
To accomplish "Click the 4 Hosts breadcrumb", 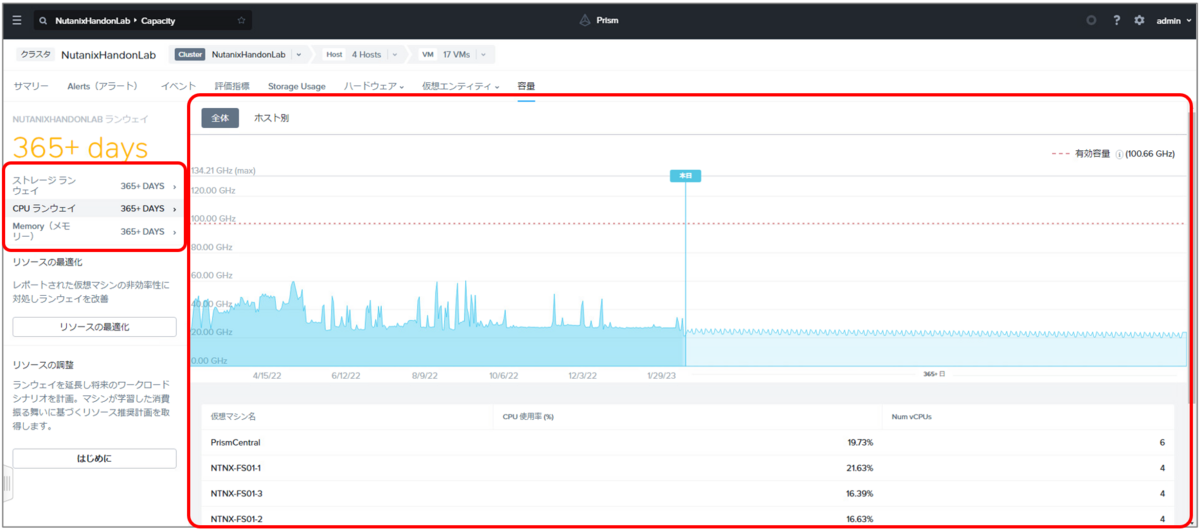I will (366, 54).
